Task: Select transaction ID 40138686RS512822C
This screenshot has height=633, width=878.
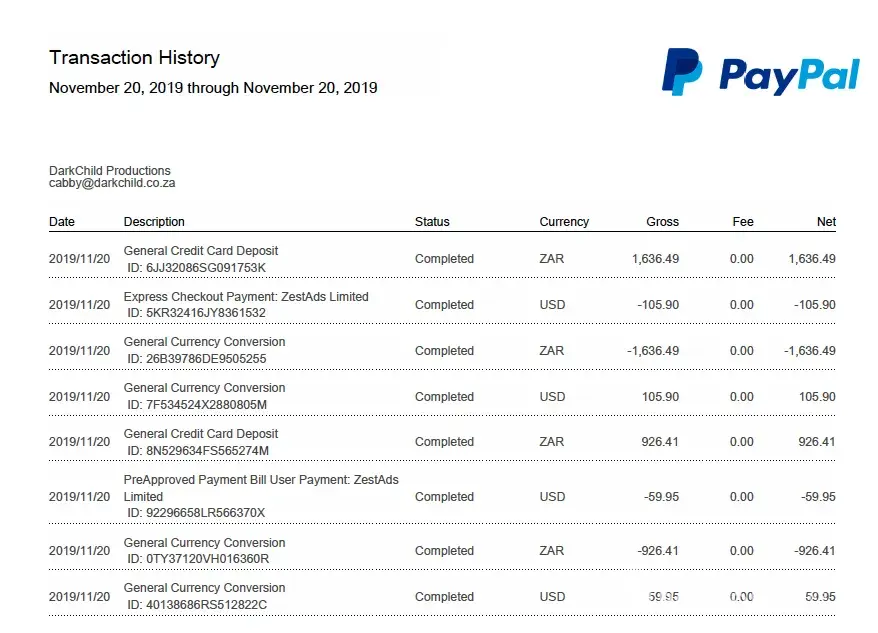Action: coord(197,605)
